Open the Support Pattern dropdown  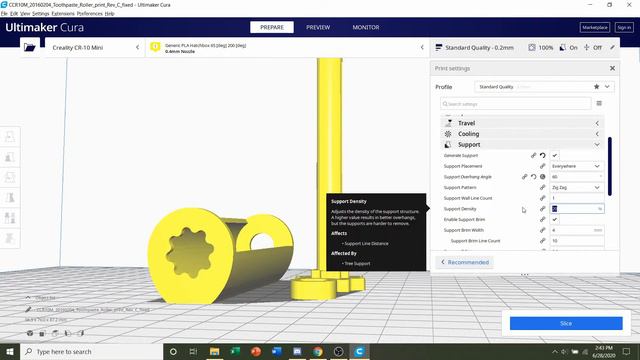pos(577,187)
